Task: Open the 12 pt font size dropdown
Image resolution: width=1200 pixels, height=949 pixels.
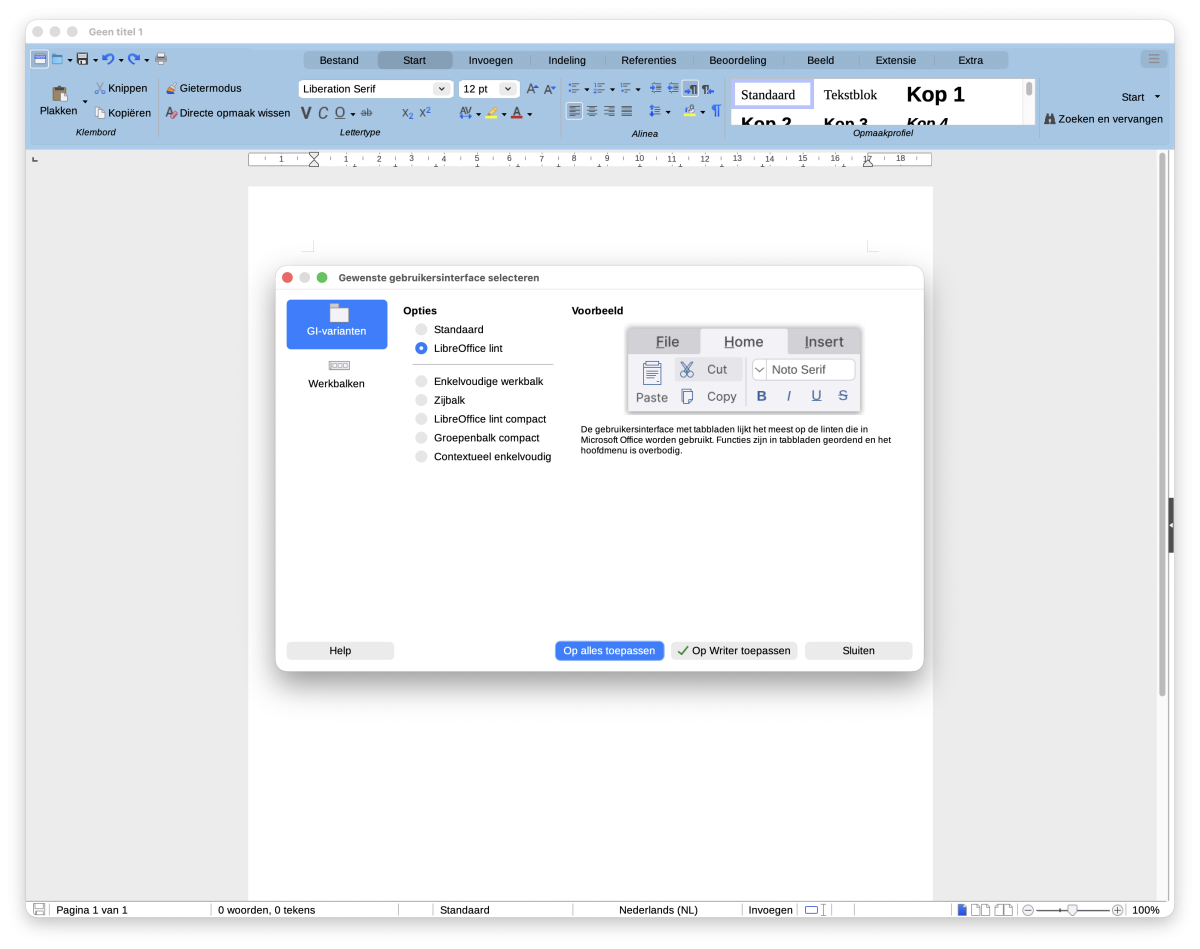Action: [x=507, y=89]
